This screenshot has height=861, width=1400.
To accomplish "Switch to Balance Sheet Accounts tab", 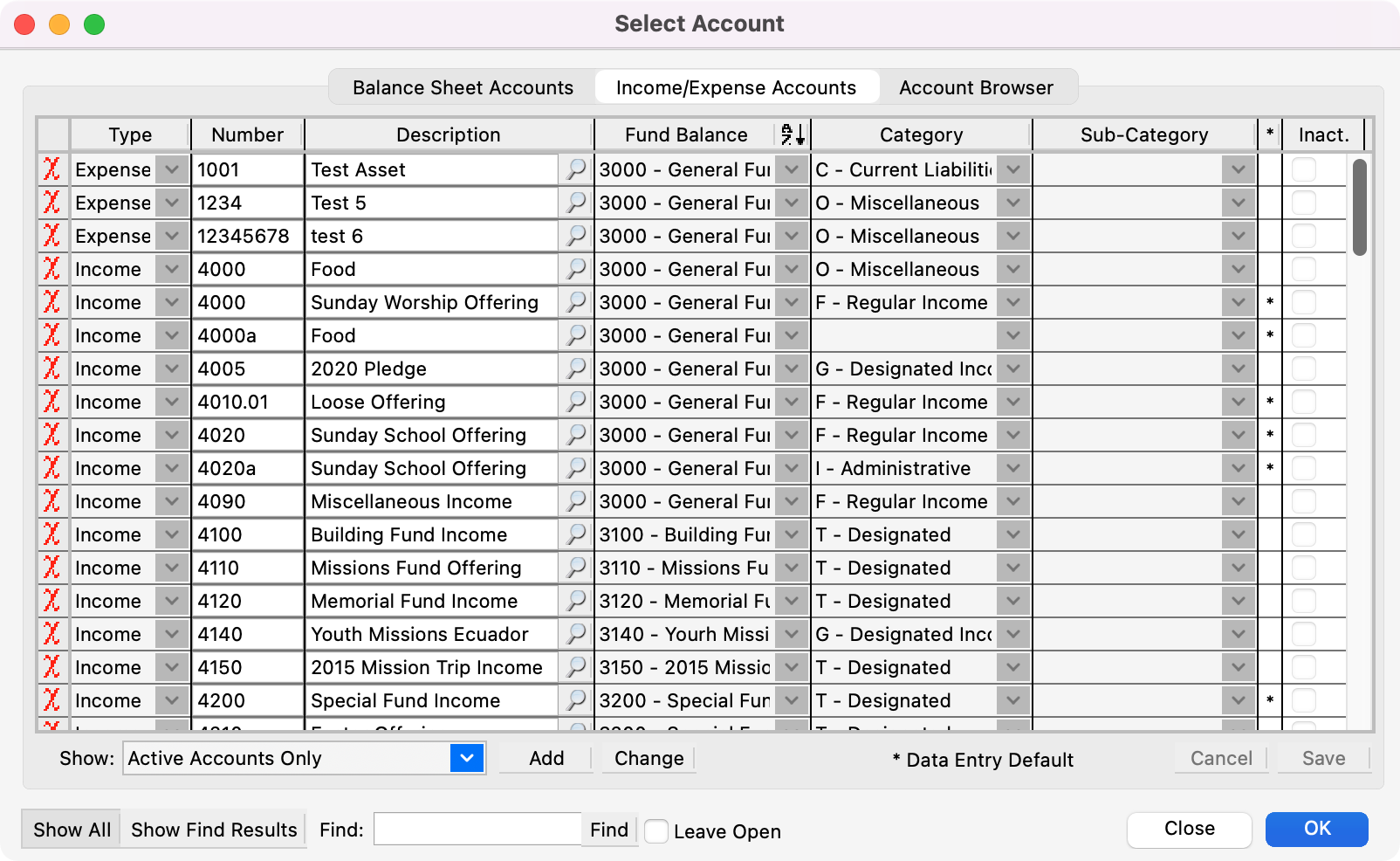I will pyautogui.click(x=463, y=87).
